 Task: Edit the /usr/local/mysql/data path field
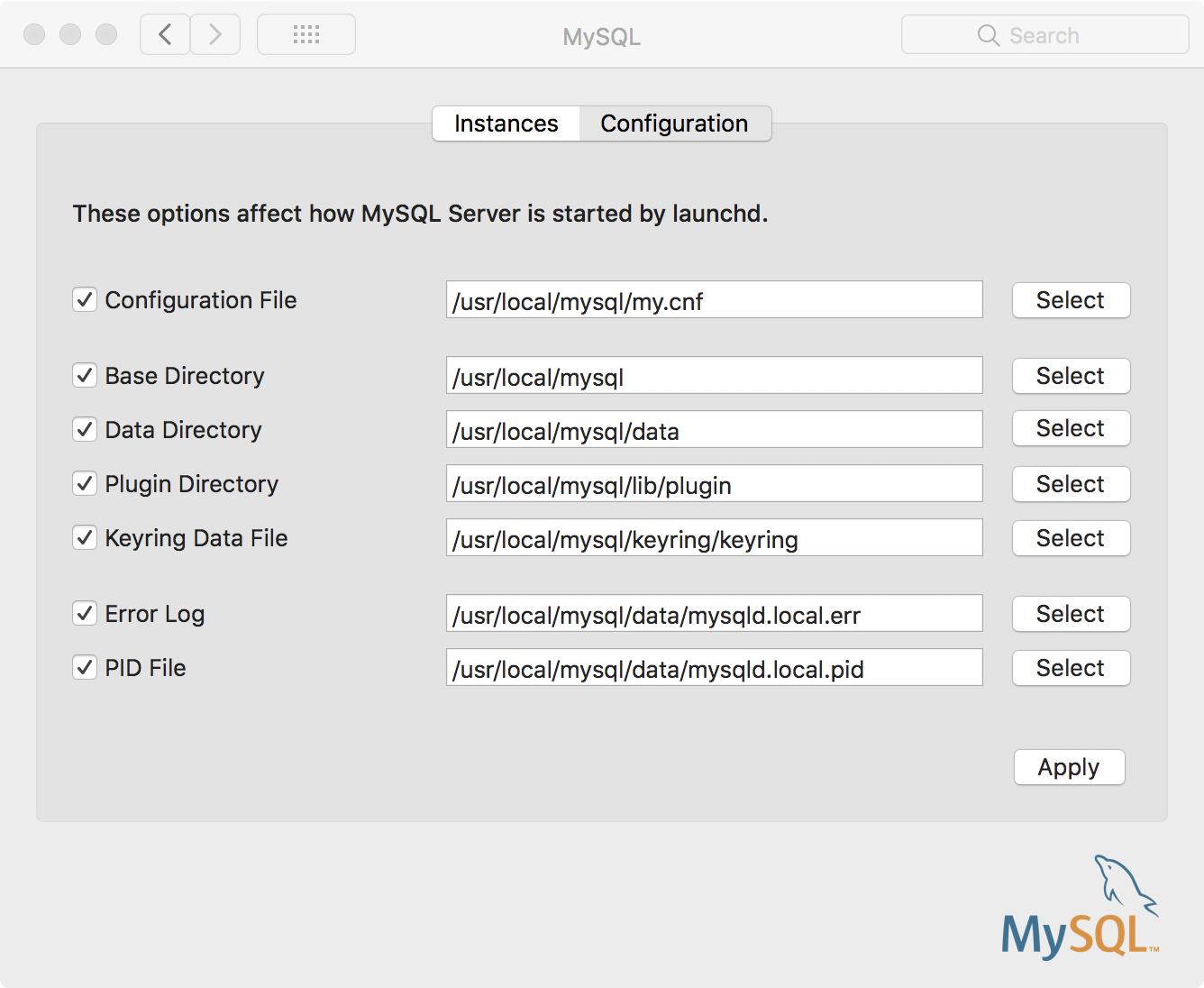714,429
